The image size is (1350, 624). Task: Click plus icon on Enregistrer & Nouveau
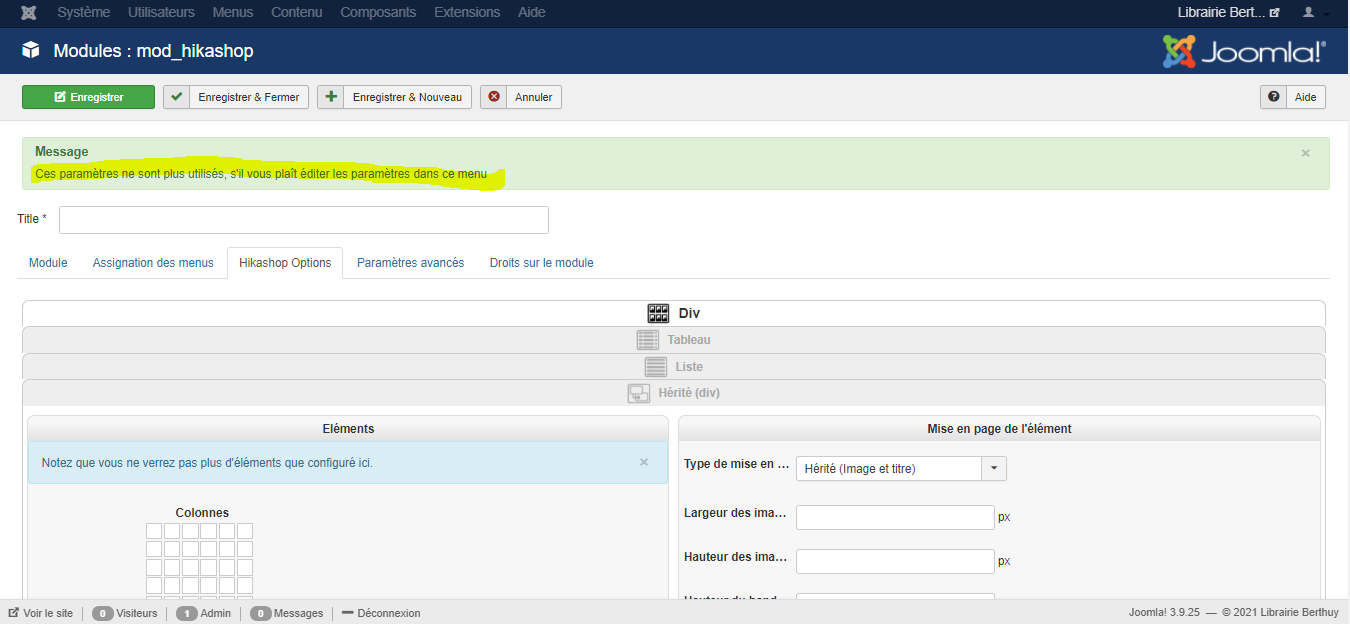click(331, 97)
